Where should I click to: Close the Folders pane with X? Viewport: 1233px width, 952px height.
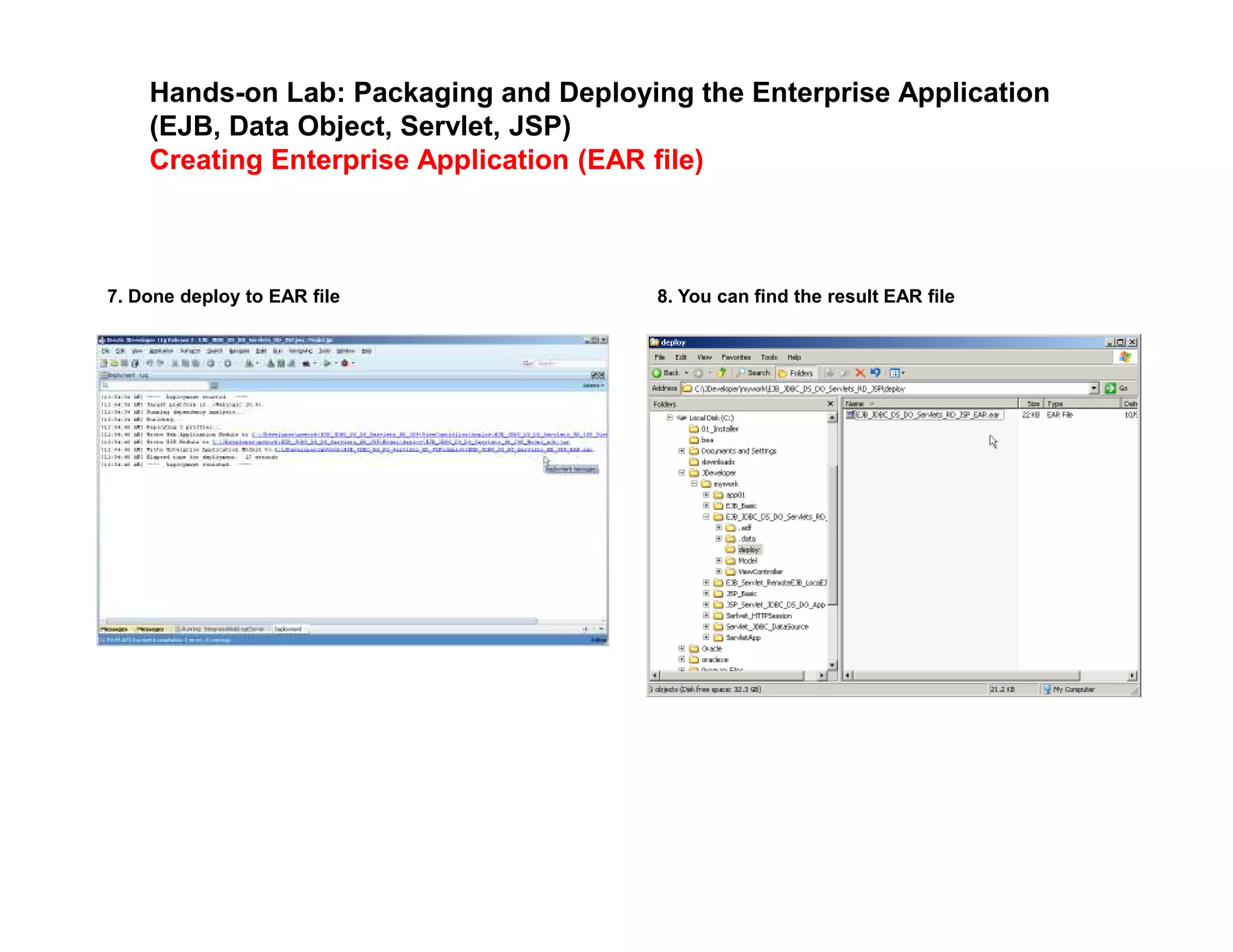click(830, 404)
